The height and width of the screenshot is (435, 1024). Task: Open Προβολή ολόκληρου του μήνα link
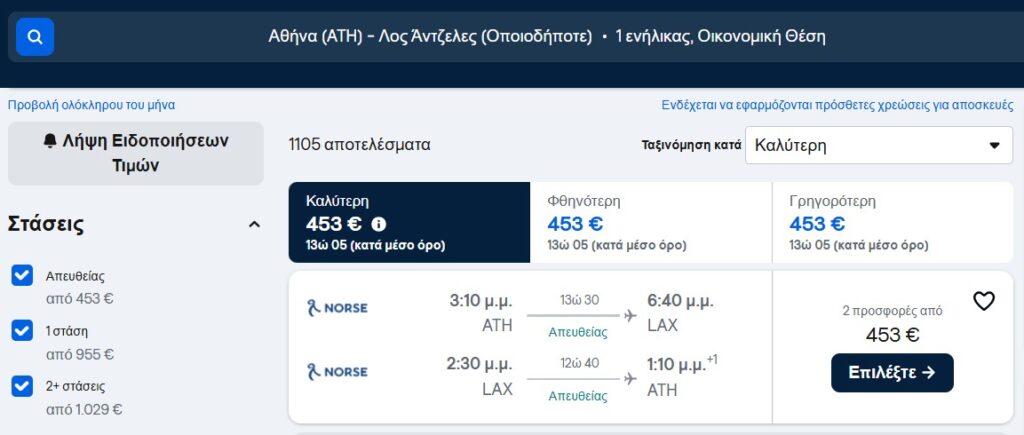point(91,105)
